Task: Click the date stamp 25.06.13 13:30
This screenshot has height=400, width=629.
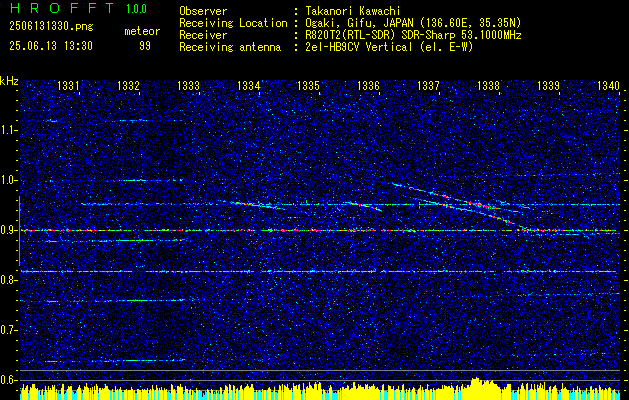Action: pos(51,46)
